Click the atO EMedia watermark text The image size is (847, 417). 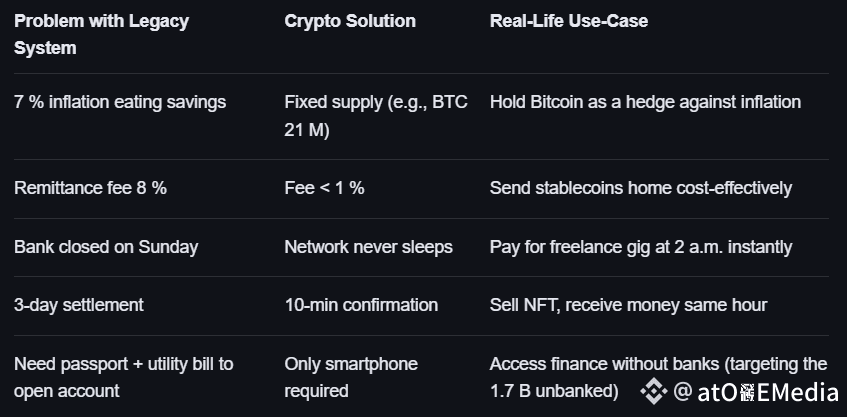point(756,391)
